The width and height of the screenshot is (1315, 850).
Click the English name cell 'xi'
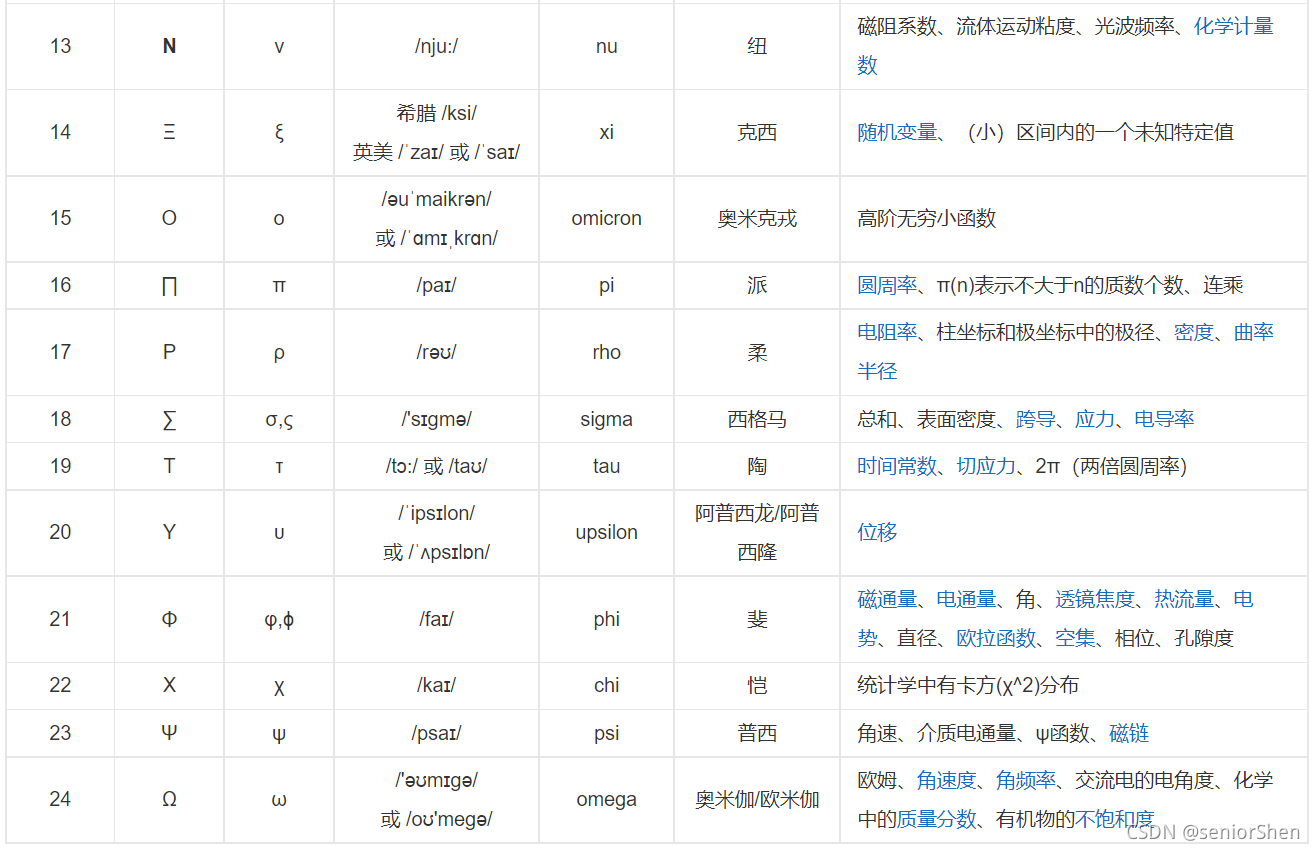(606, 132)
